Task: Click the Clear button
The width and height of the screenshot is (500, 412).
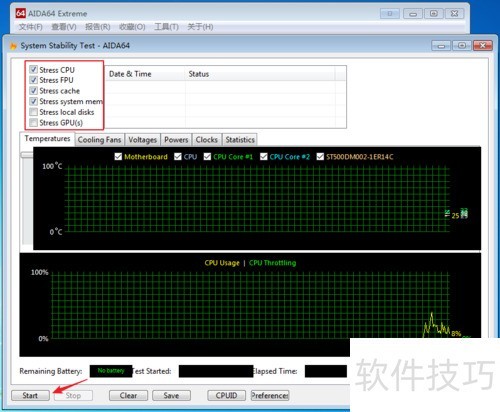Action: [128, 396]
